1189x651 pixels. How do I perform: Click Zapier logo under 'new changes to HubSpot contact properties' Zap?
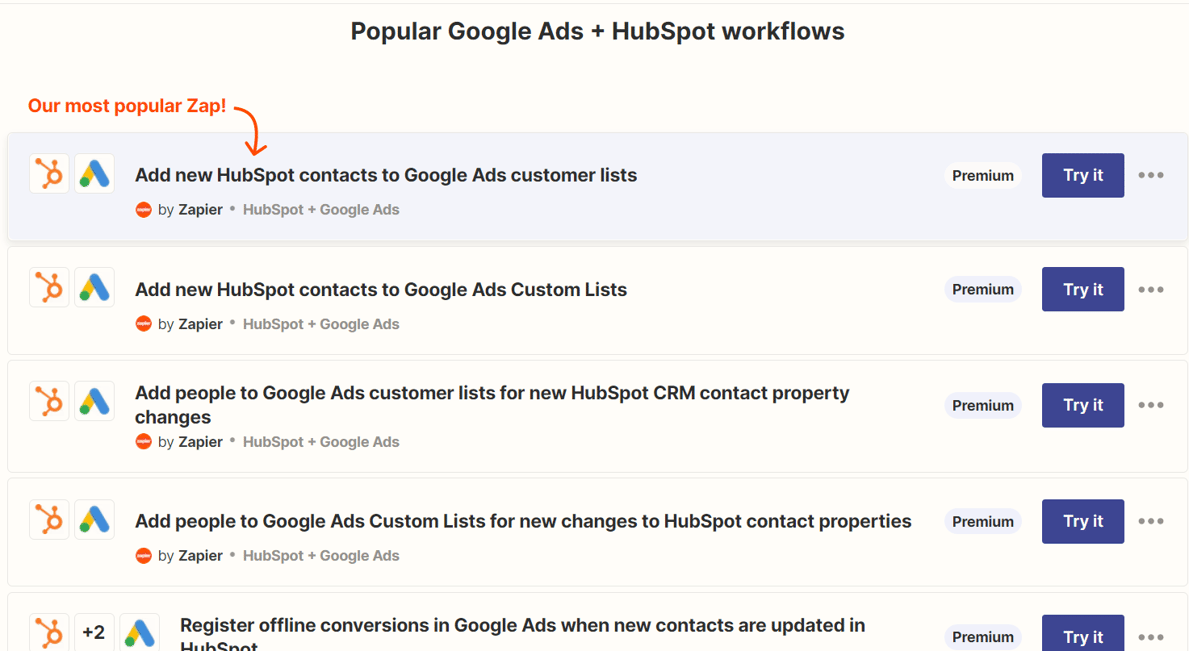coord(143,556)
